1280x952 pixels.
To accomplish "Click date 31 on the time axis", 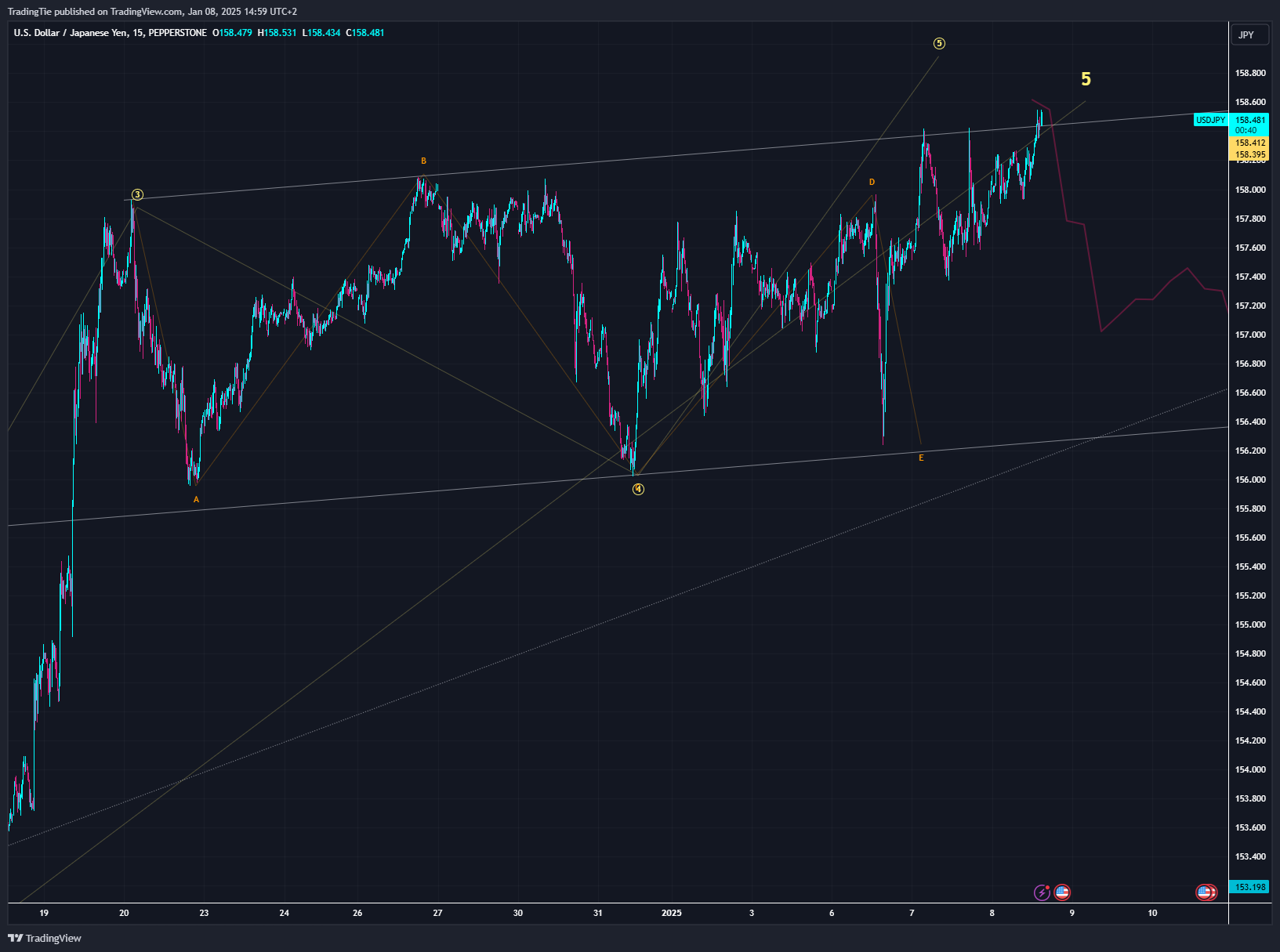I will [x=598, y=913].
